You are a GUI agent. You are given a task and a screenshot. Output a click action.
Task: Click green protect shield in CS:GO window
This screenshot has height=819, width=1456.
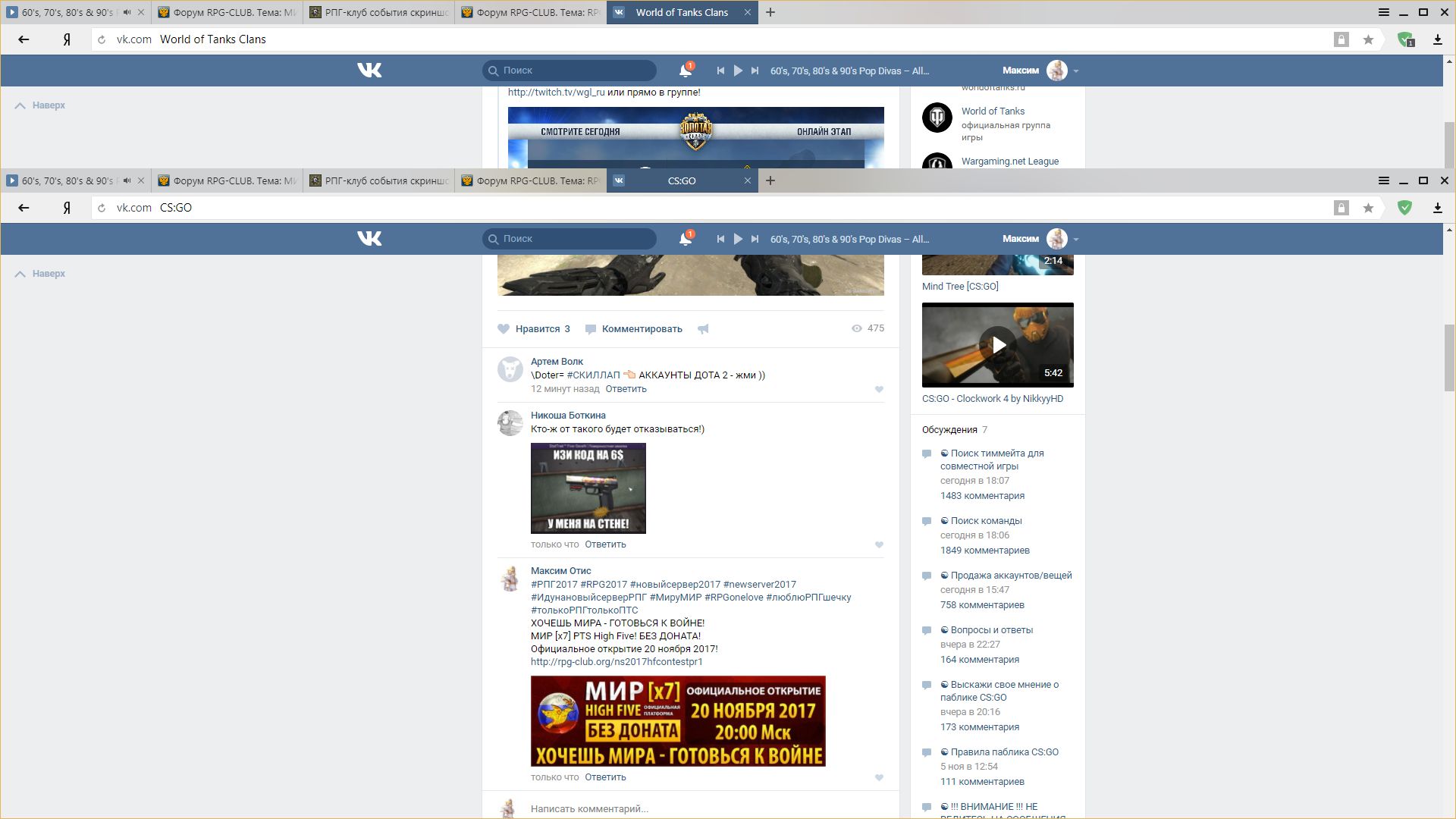coord(1404,208)
